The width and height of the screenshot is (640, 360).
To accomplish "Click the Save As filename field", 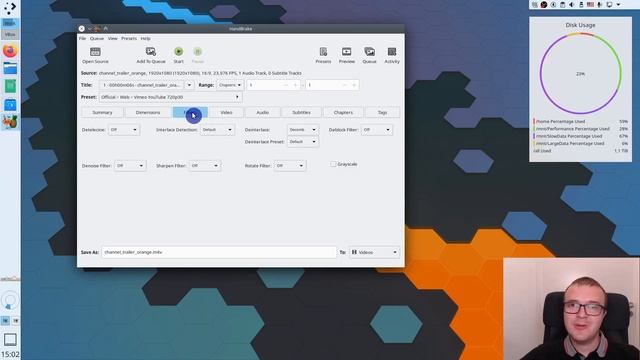I will [x=219, y=252].
